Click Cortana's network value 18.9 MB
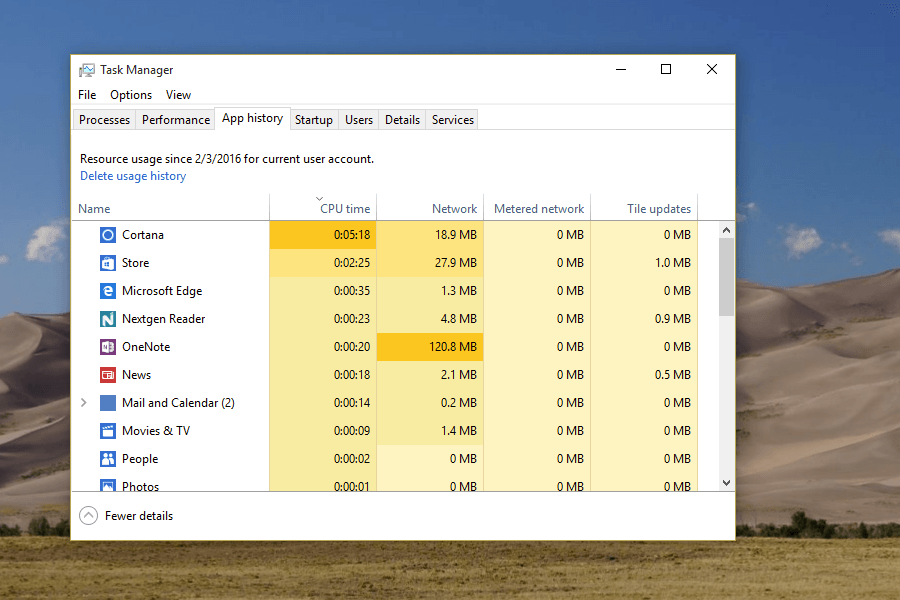This screenshot has height=600, width=900. [456, 235]
